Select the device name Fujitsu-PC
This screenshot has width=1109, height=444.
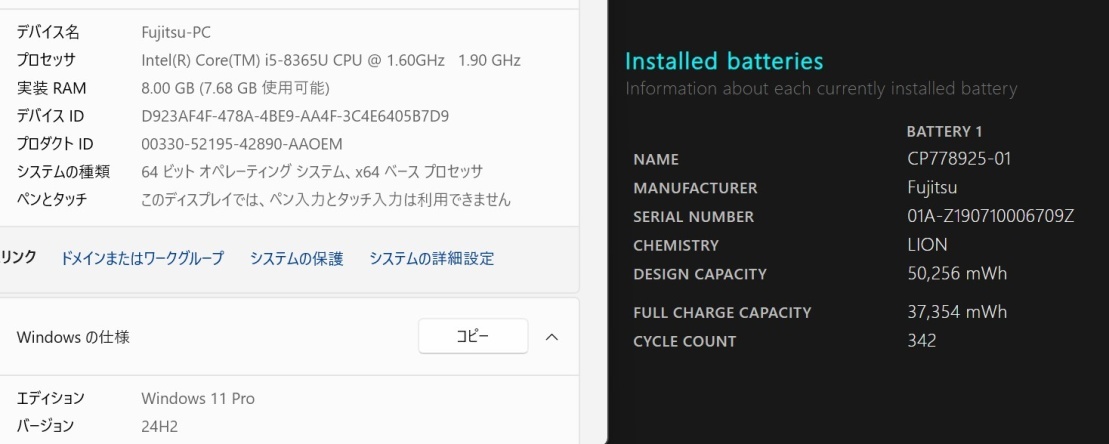pyautogui.click(x=176, y=33)
